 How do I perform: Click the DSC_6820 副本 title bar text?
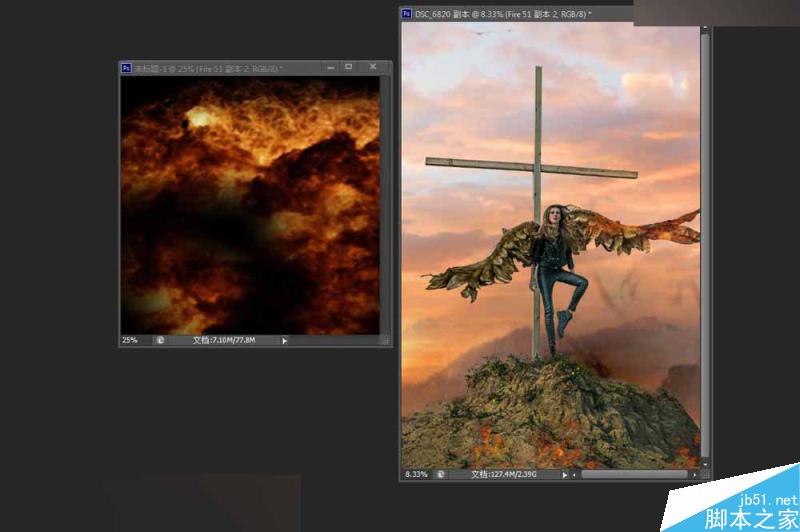(503, 14)
